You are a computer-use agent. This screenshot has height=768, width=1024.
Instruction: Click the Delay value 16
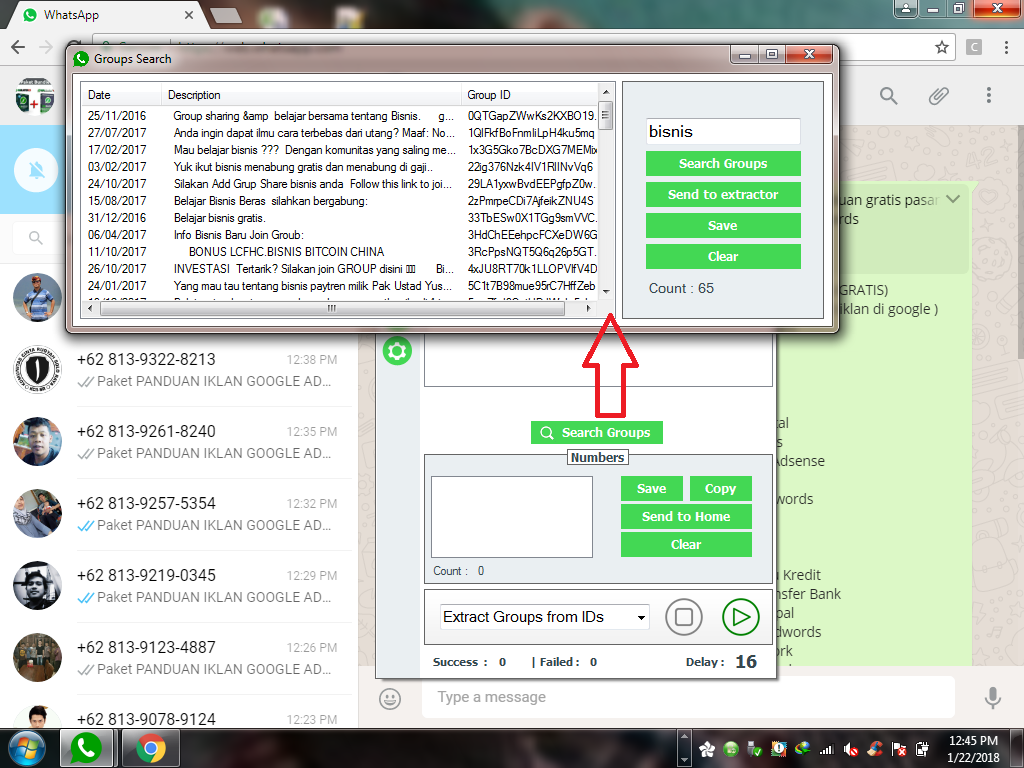pos(746,662)
